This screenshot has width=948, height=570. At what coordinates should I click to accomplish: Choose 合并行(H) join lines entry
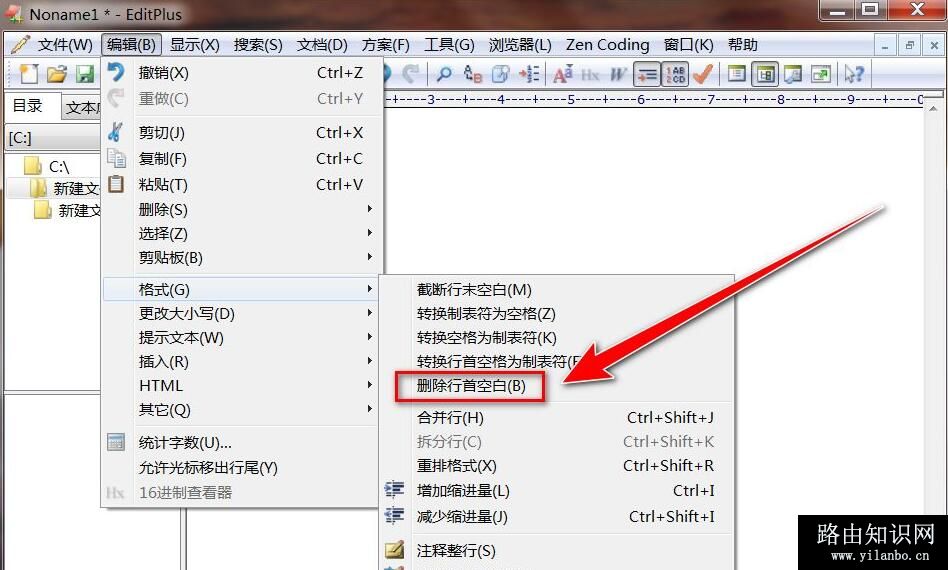556,418
